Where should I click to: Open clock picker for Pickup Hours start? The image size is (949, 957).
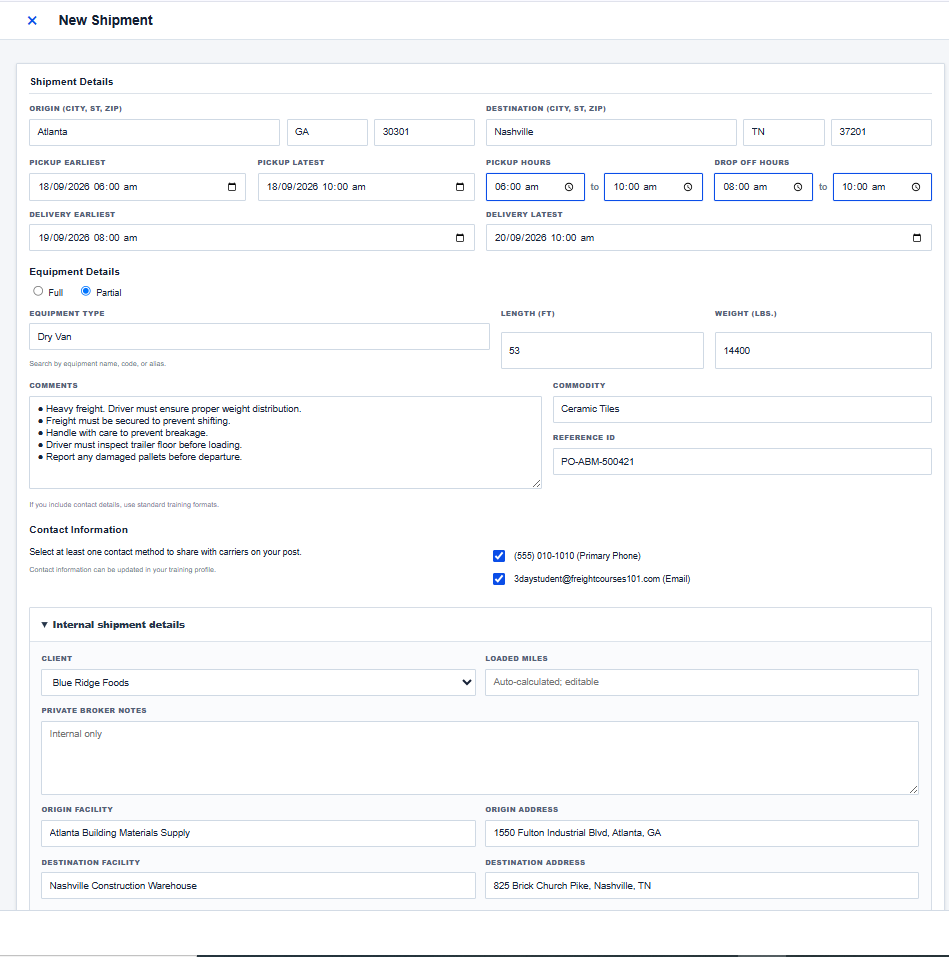[x=569, y=187]
